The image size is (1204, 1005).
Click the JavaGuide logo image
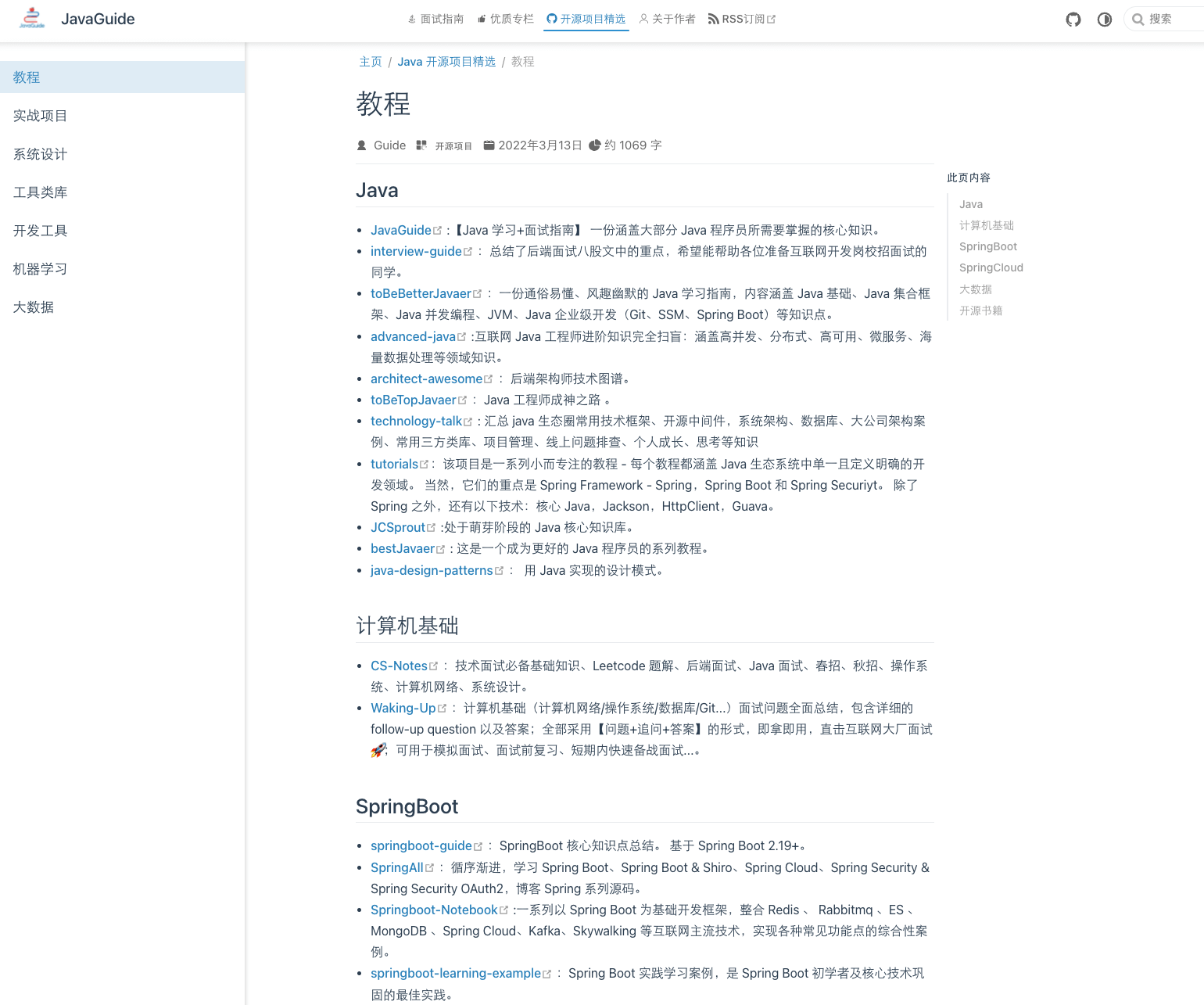[32, 19]
